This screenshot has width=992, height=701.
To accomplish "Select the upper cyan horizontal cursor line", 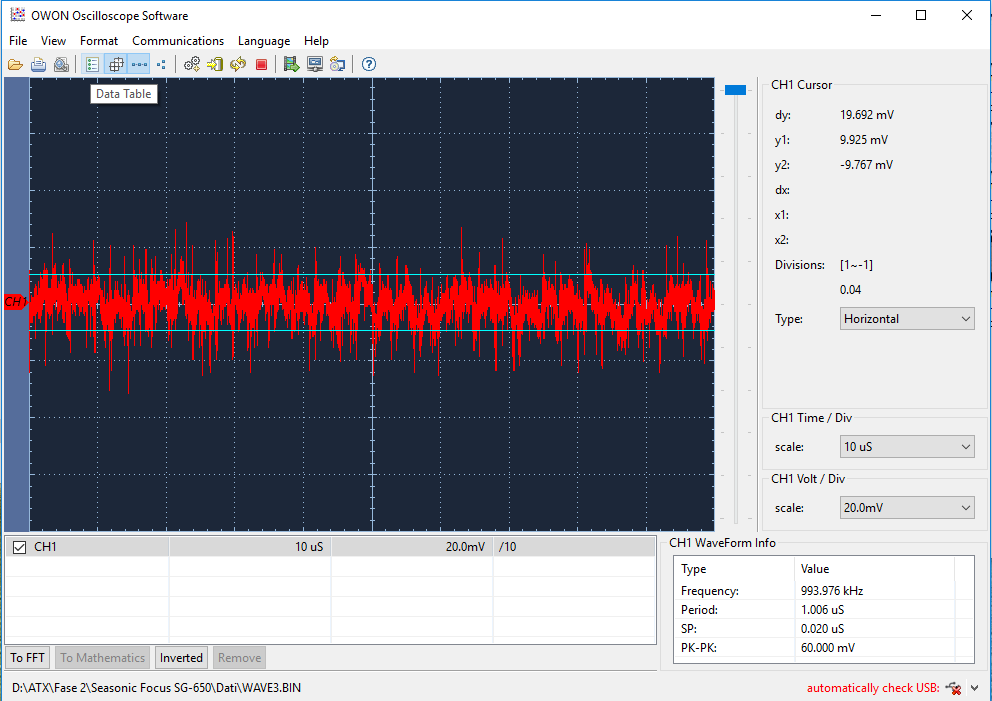I will pyautogui.click(x=372, y=275).
